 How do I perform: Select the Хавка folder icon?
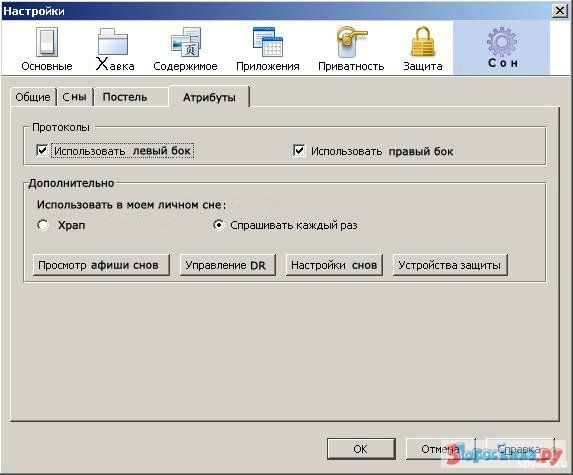click(113, 42)
